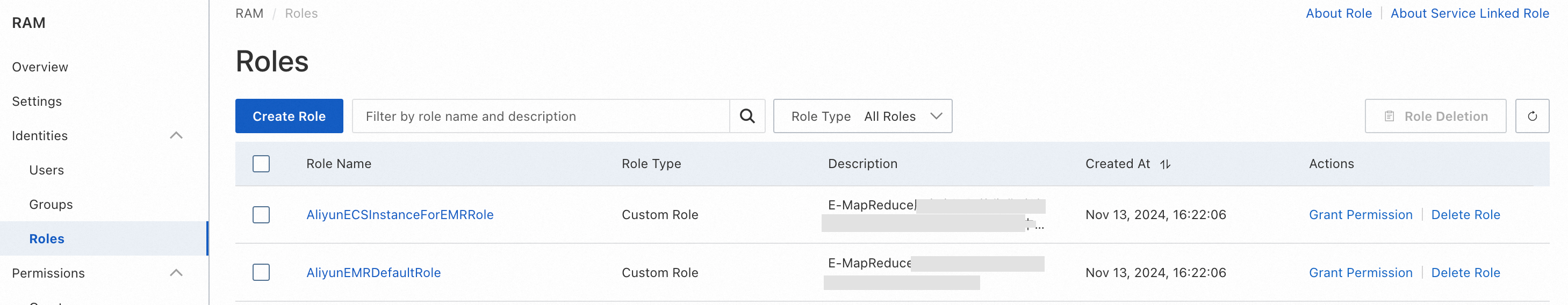Viewport: 1568px width, 305px height.
Task: Click the Role Deletion button
Action: tap(1435, 117)
